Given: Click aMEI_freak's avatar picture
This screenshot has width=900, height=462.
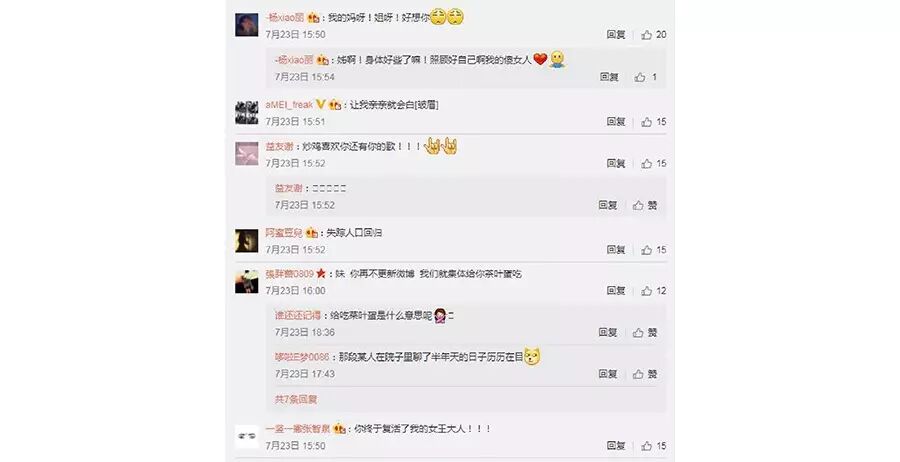Looking at the screenshot, I should click(247, 112).
